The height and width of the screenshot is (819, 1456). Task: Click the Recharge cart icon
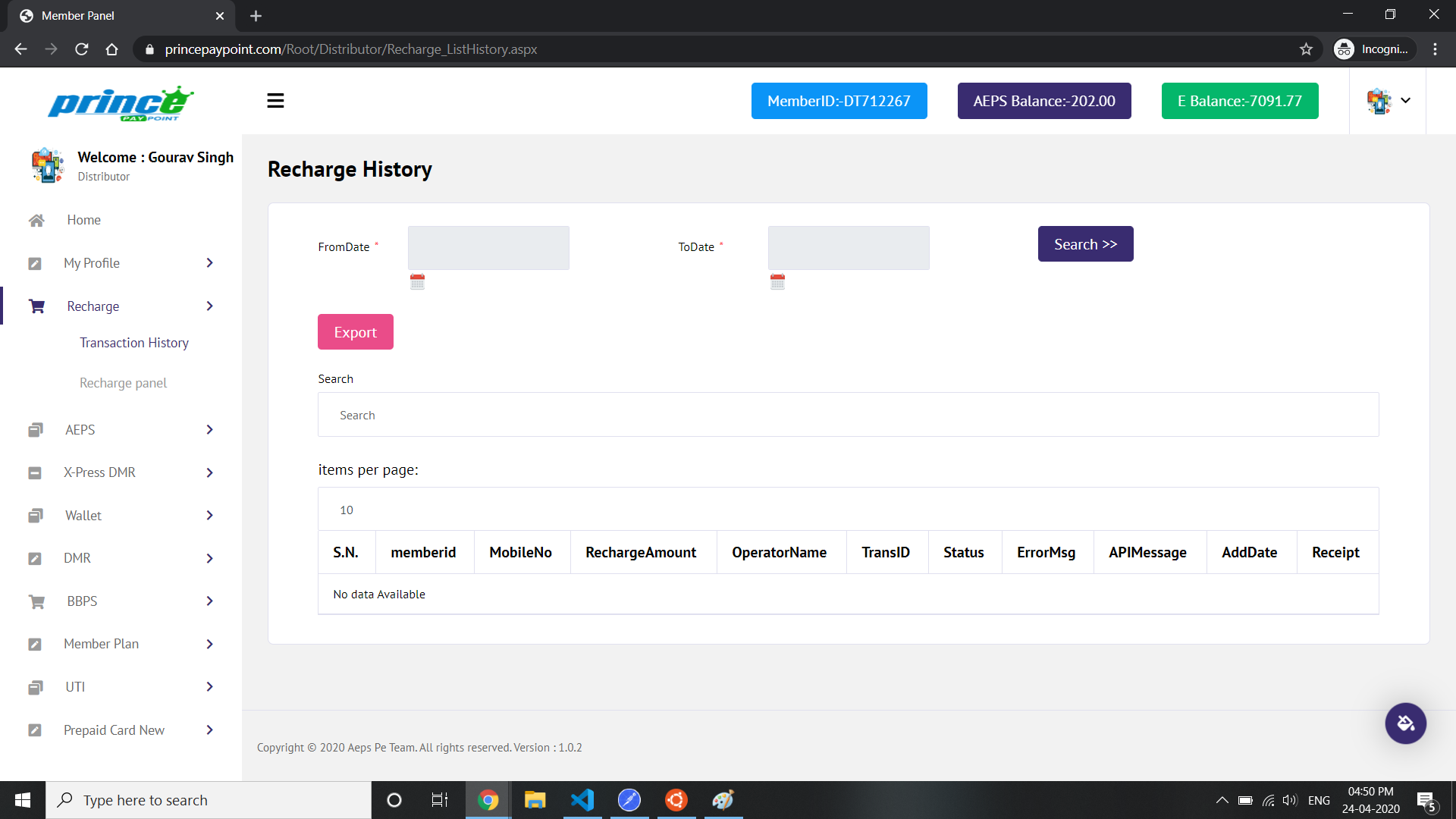point(36,306)
